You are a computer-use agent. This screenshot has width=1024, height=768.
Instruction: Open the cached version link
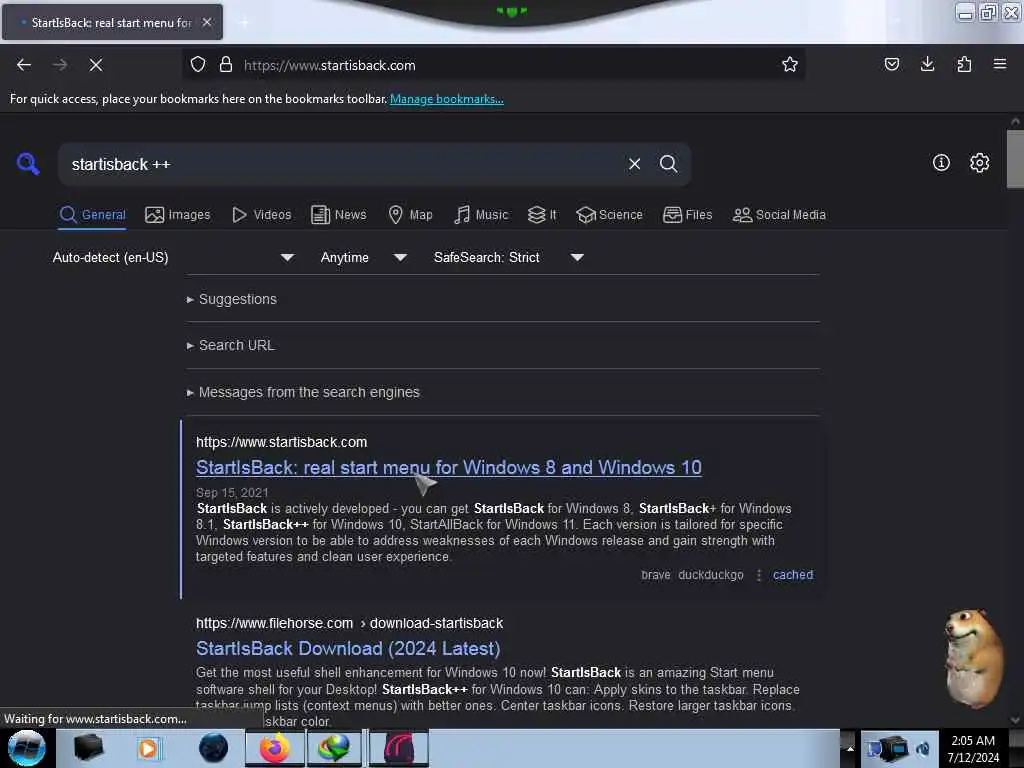pyautogui.click(x=793, y=575)
